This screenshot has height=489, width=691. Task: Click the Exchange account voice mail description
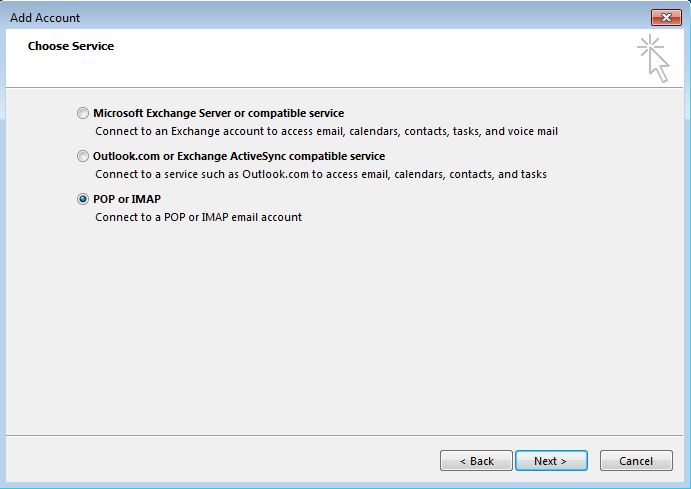326,131
